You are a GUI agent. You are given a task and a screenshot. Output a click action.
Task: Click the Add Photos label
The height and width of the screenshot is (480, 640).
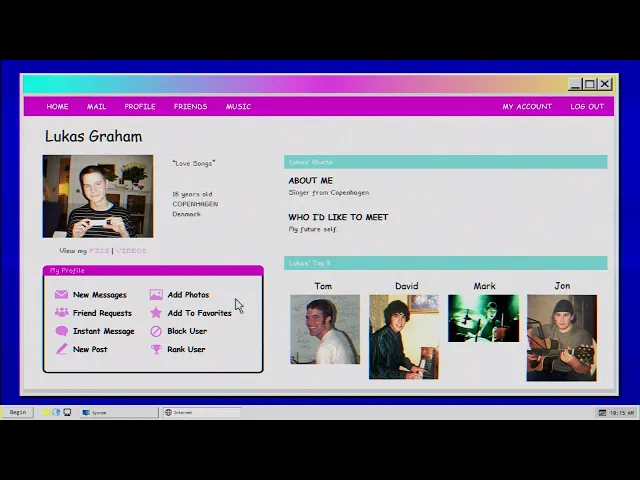pyautogui.click(x=188, y=295)
